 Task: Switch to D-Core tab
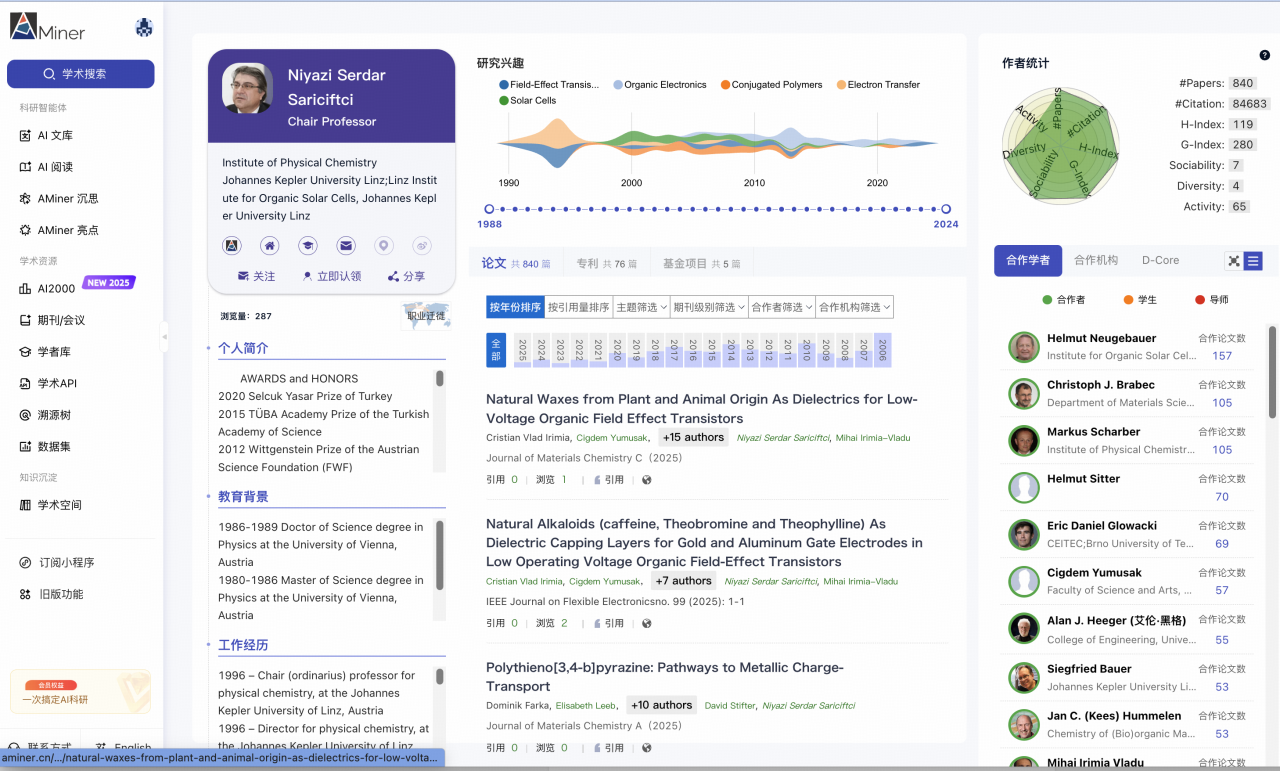(1160, 260)
